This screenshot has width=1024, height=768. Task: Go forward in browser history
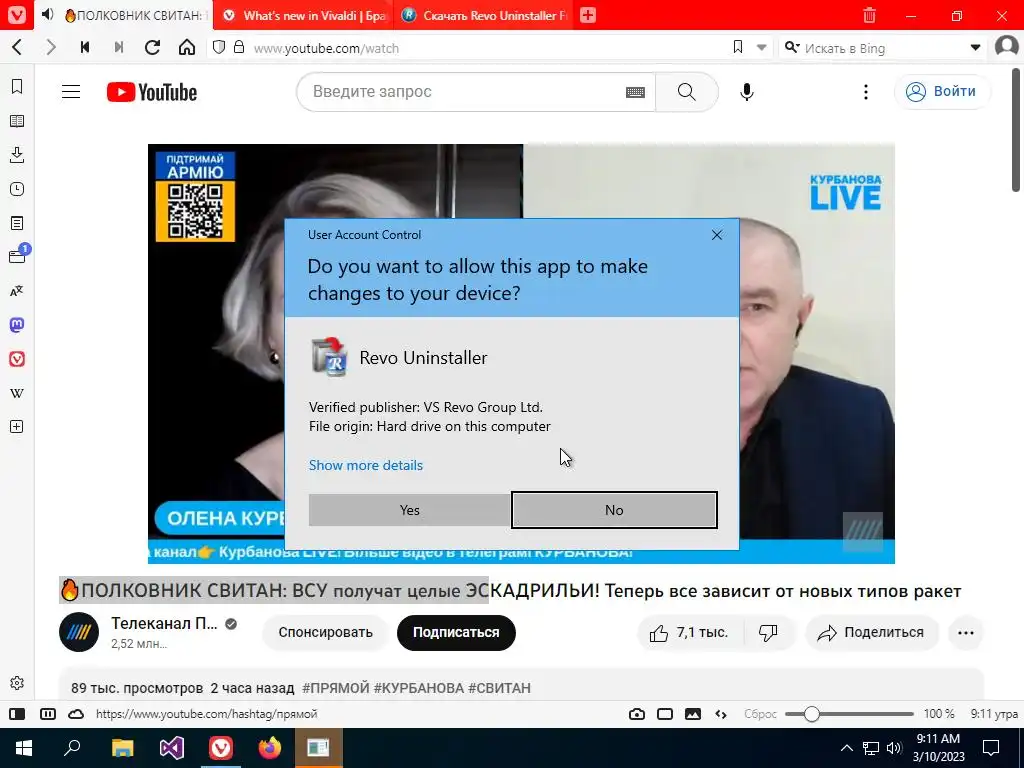[x=51, y=48]
